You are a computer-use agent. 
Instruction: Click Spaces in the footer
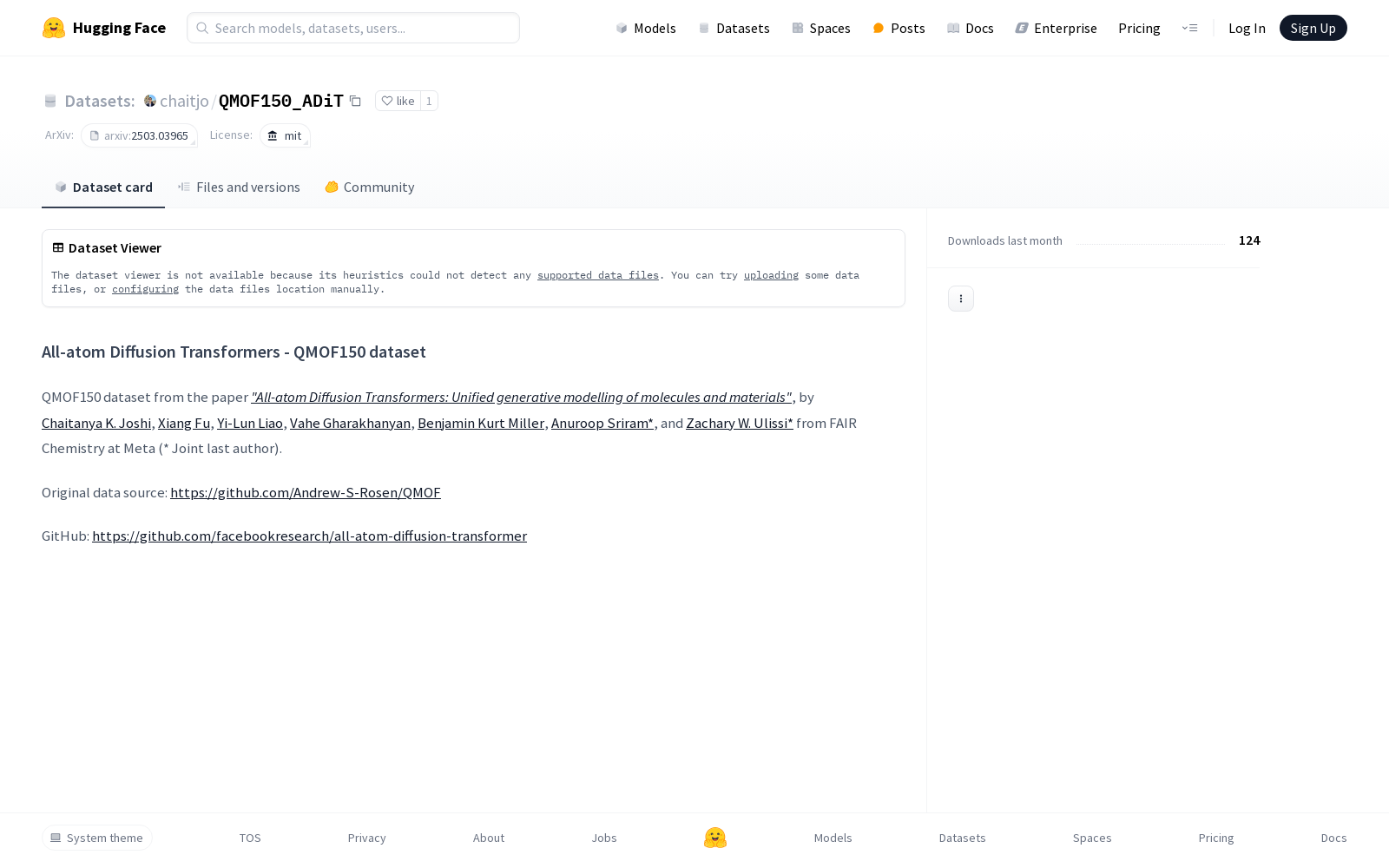pyautogui.click(x=1092, y=838)
